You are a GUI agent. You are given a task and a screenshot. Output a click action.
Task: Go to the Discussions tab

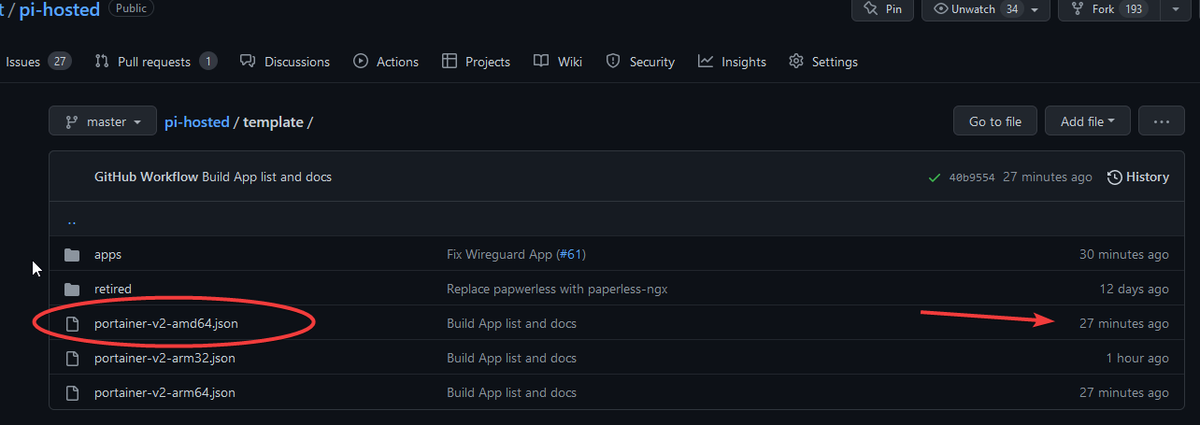point(285,62)
